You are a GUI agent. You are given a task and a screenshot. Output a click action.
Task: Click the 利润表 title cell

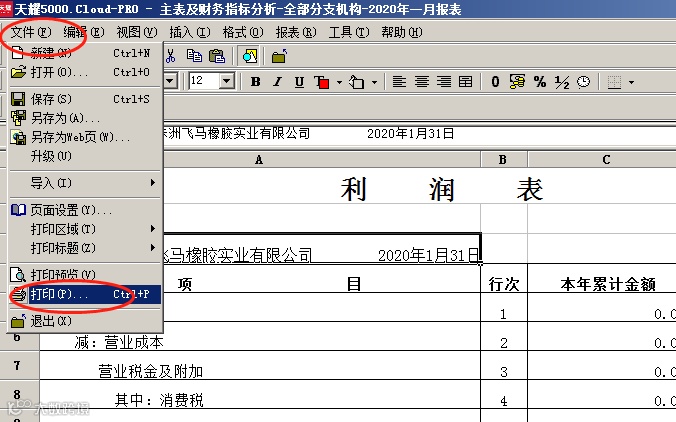tap(441, 189)
